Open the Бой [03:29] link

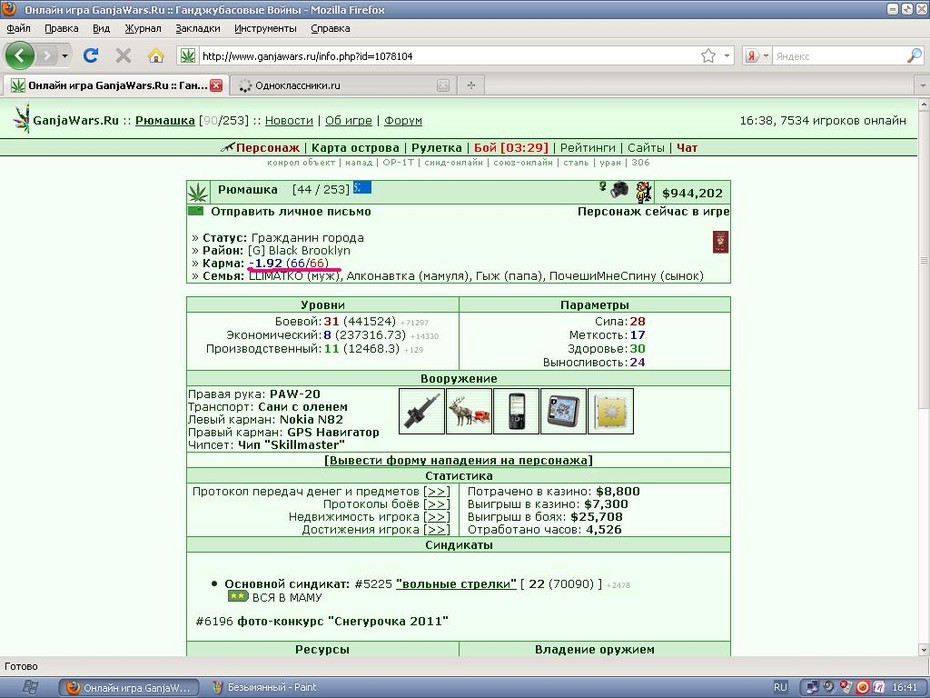tap(511, 148)
